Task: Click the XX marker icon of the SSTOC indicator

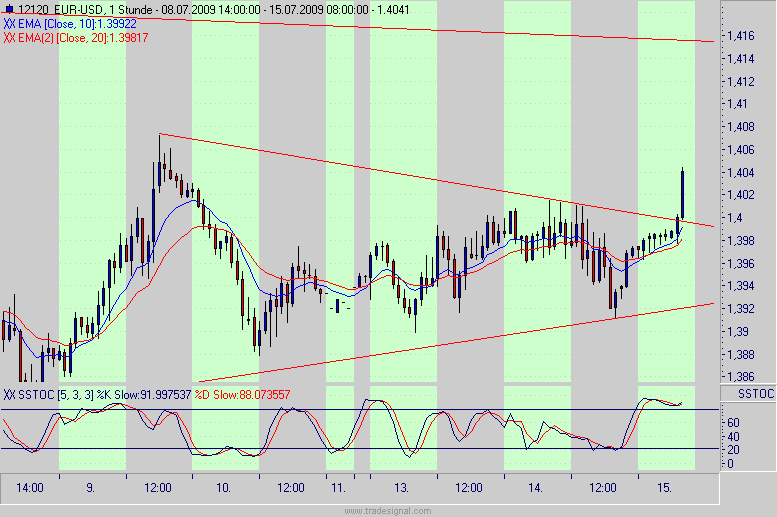Action: pyautogui.click(x=9, y=395)
